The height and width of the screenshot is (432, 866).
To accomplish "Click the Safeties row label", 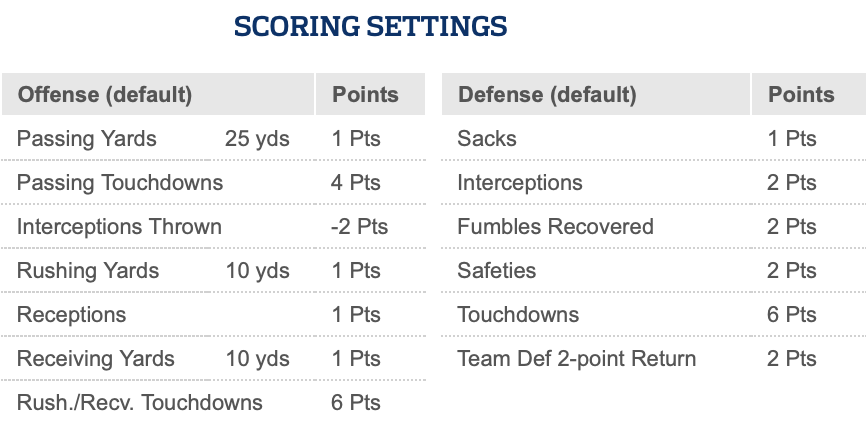I will tap(497, 271).
